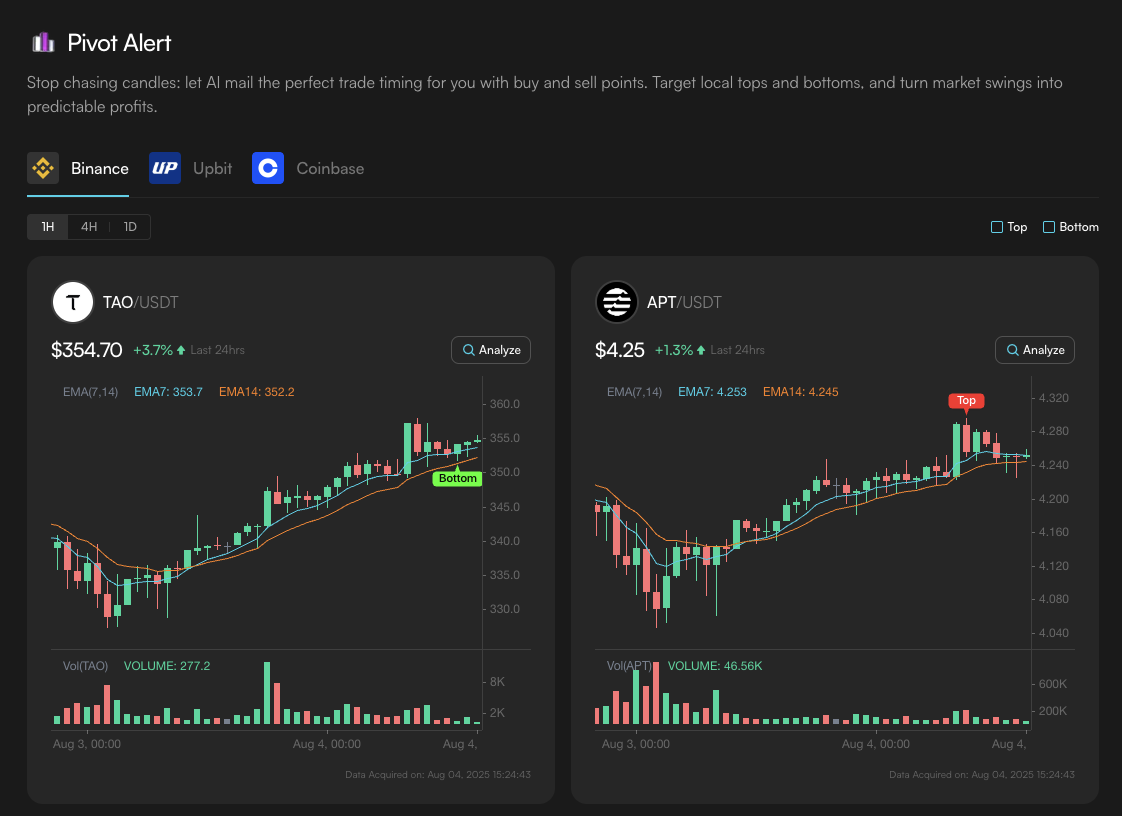Enable the Bottom filter checkbox
The image size is (1122, 816).
pyautogui.click(x=1049, y=227)
